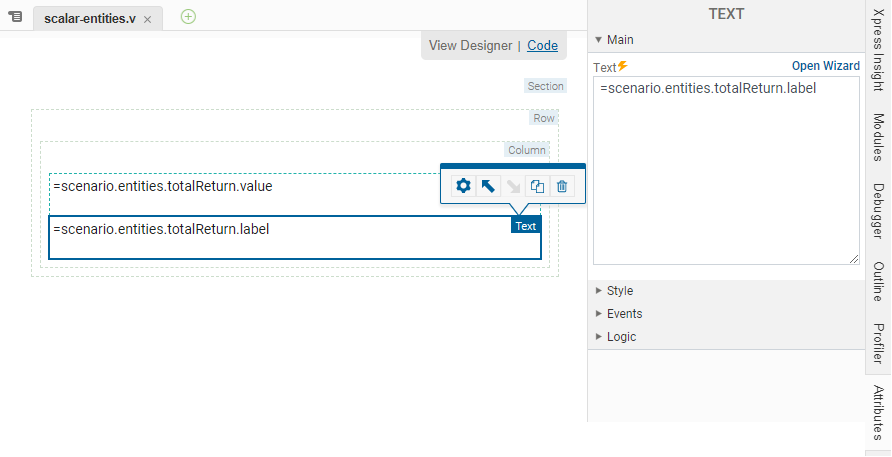
Task: Expand the Logic section
Action: point(621,337)
